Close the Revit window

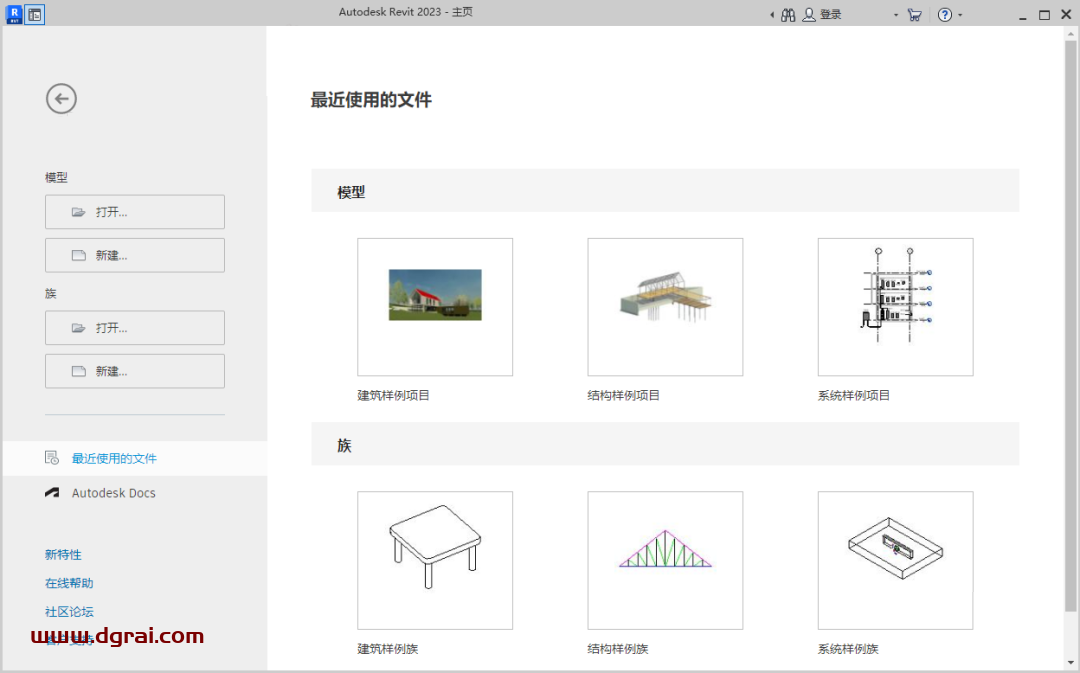pos(1066,15)
